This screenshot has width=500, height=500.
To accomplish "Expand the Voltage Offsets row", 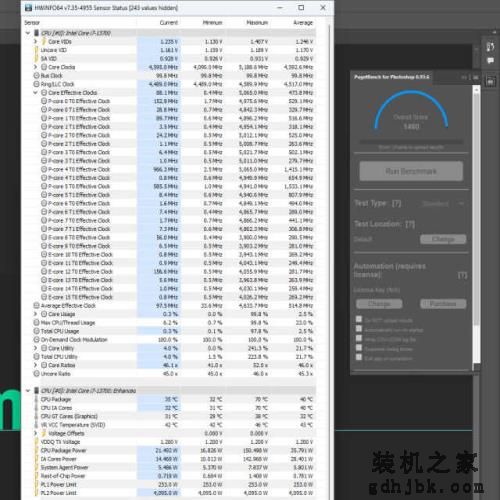I will pyautogui.click(x=36, y=433).
